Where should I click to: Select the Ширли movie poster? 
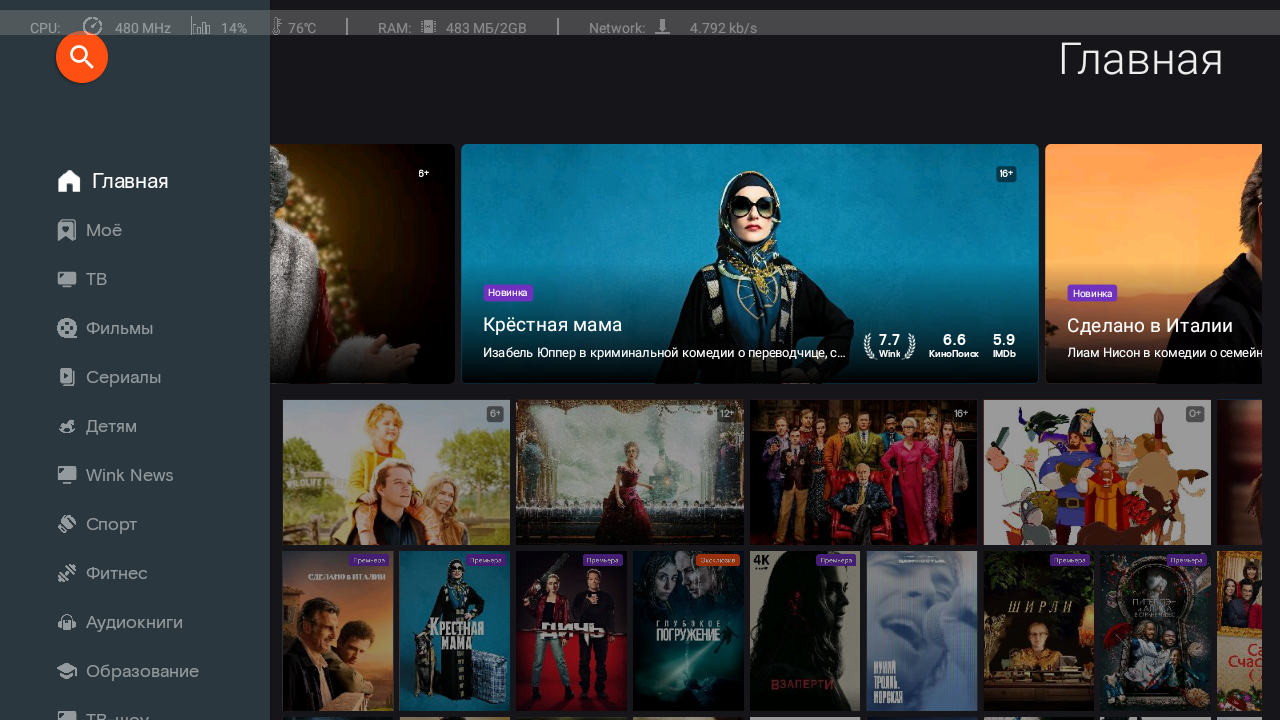point(1039,631)
